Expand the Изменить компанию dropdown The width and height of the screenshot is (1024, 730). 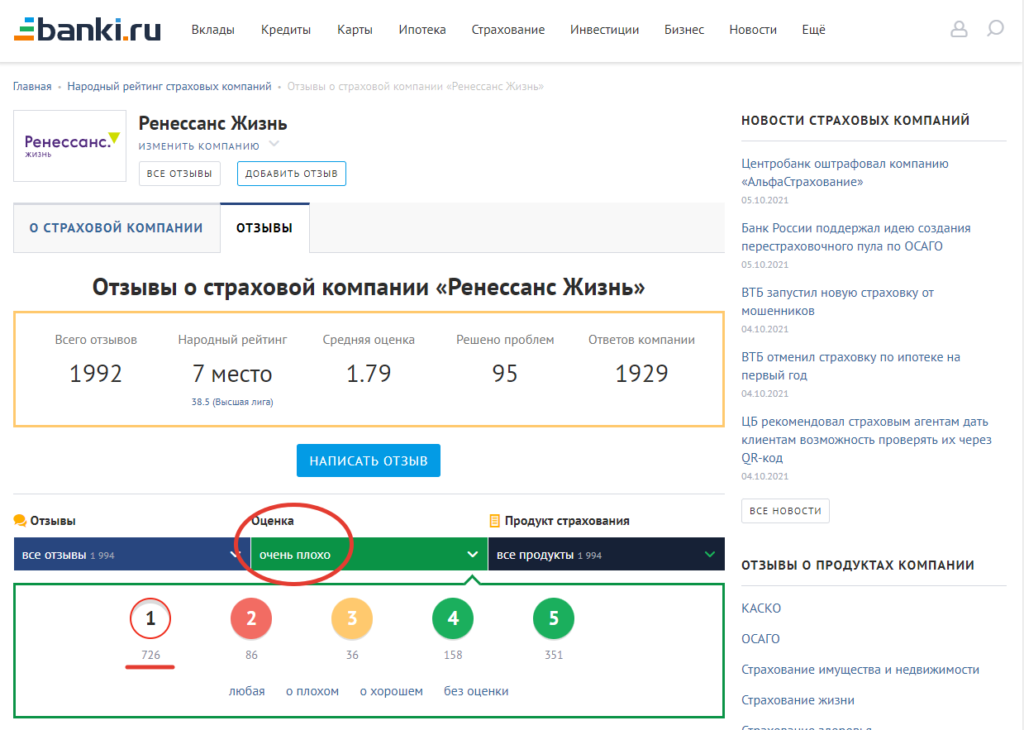click(208, 146)
